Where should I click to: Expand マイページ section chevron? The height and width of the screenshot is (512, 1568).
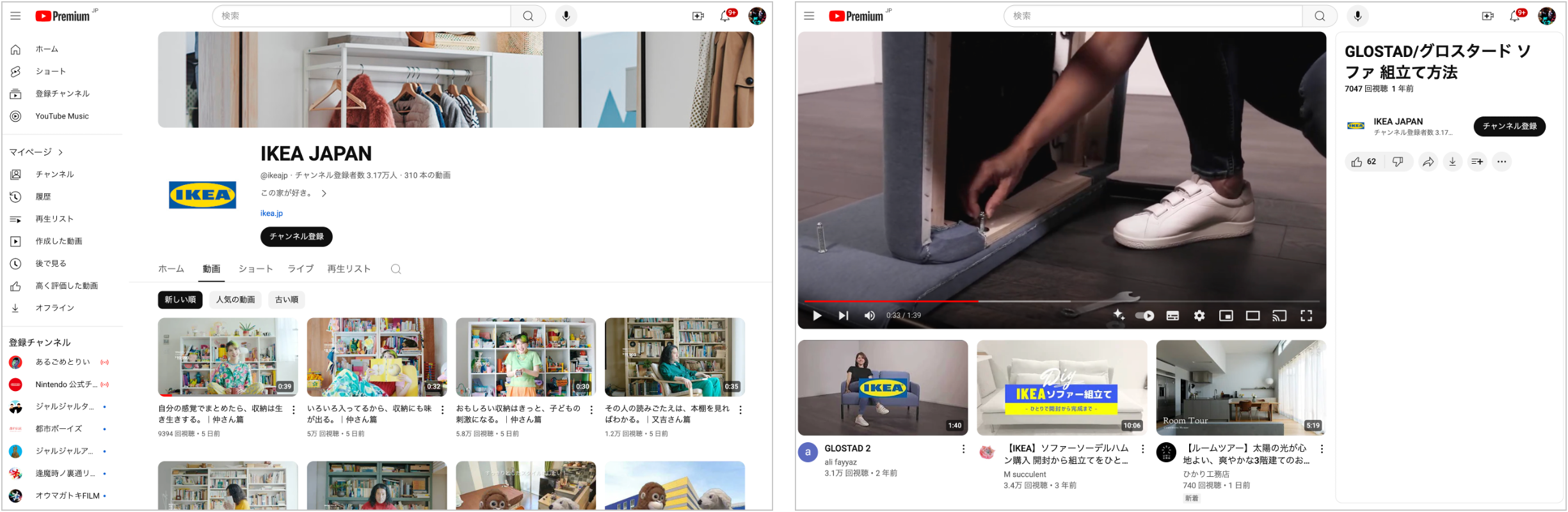pos(61,152)
